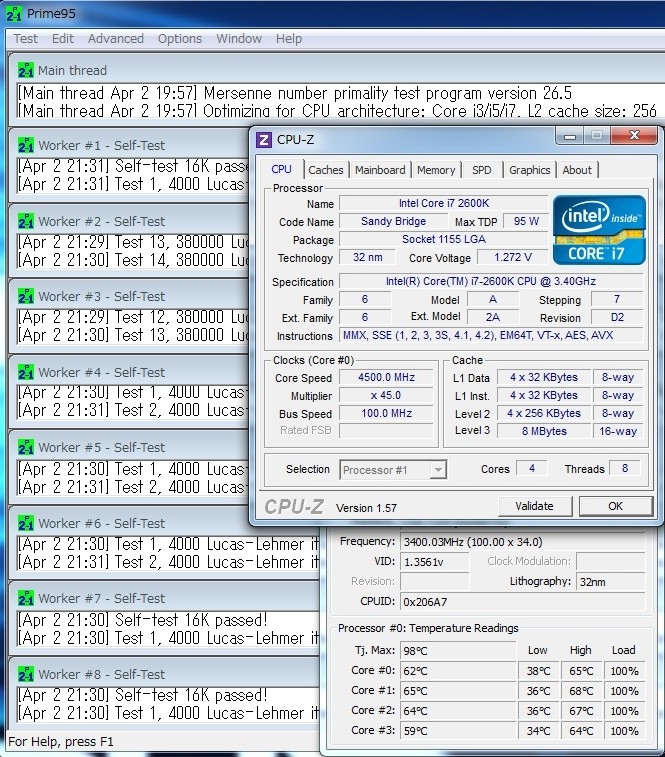
Task: Click the Lithography value 32nm
Action: 610,582
